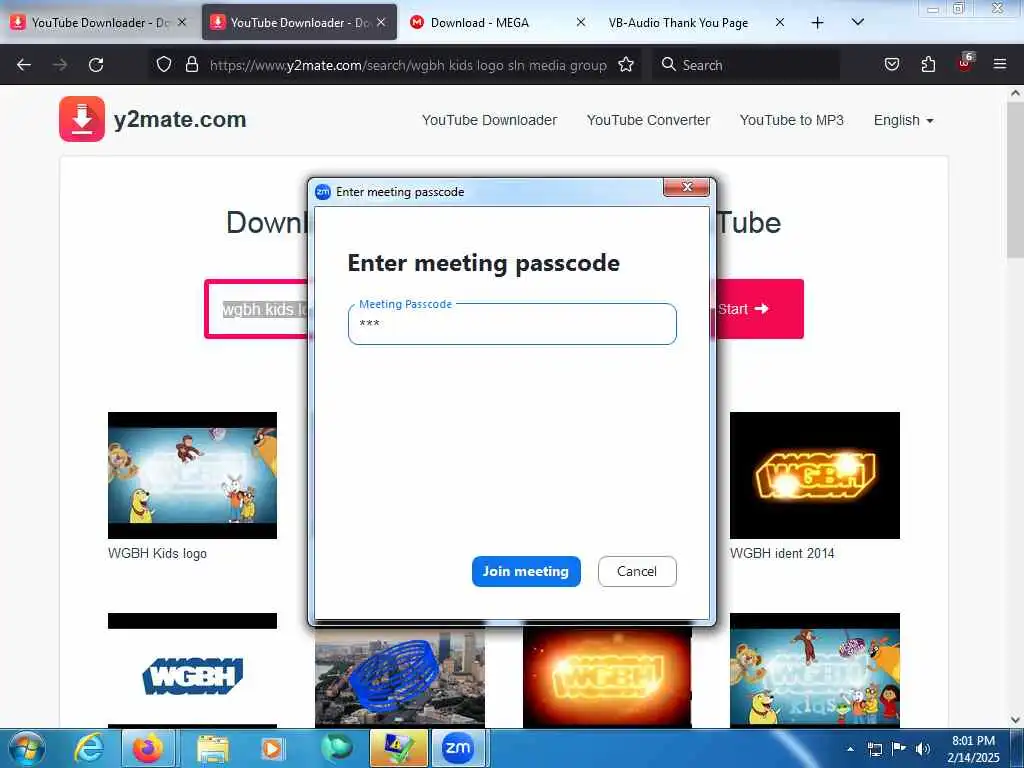The image size is (1024, 768).
Task: Open tracking protection shield icon
Action: click(x=164, y=65)
